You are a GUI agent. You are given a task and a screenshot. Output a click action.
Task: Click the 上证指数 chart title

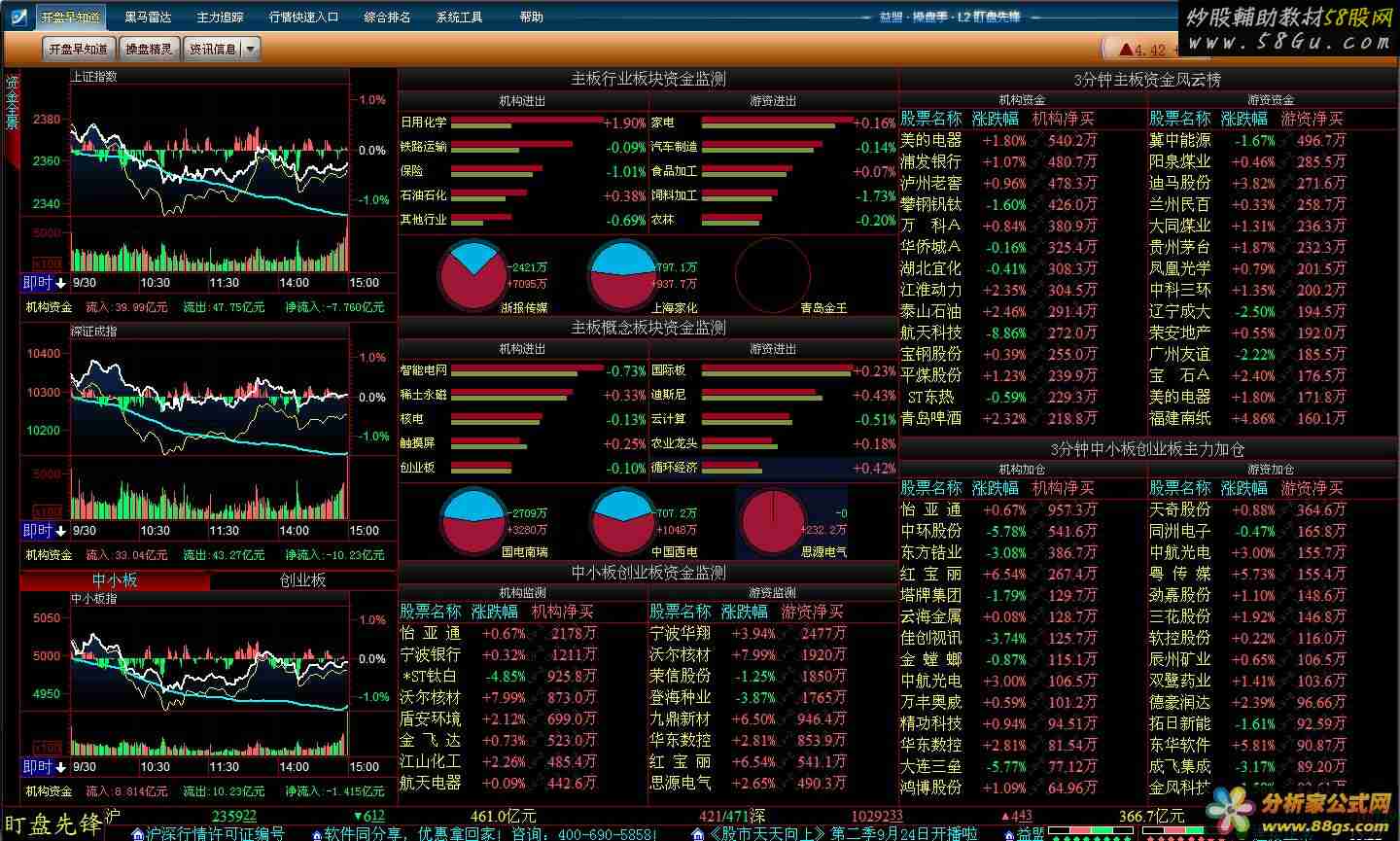(x=94, y=77)
